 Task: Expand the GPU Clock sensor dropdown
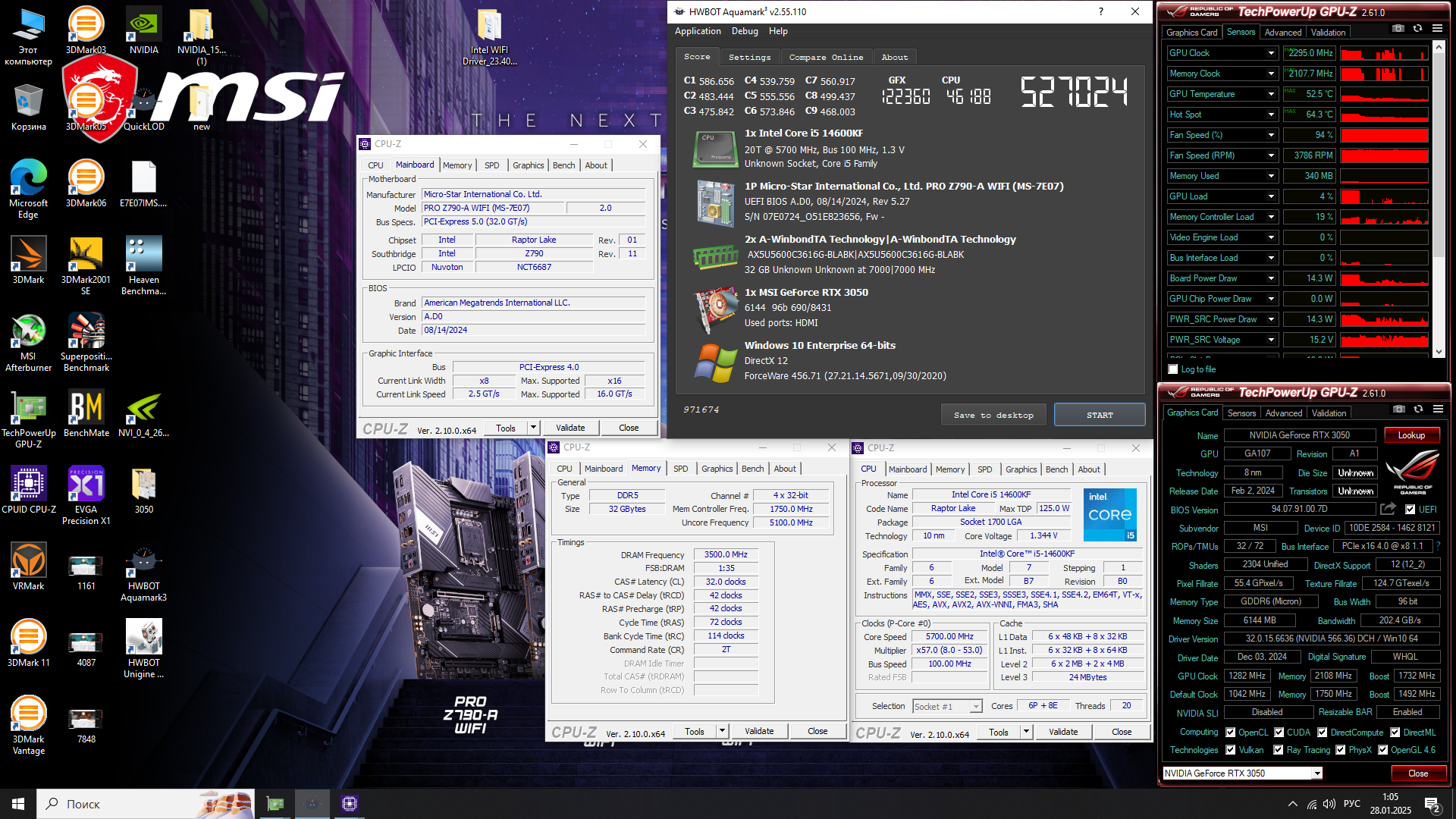coord(1271,53)
